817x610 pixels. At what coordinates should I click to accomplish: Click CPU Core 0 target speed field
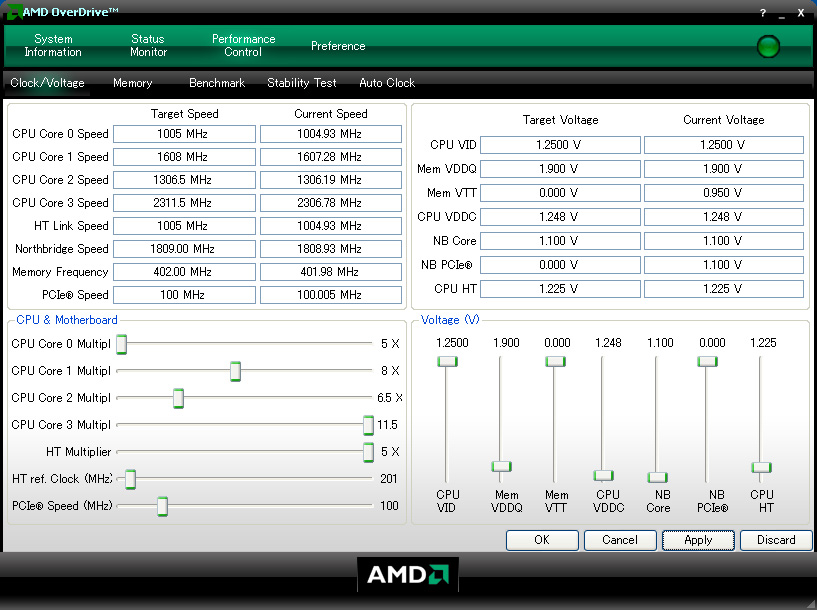pos(184,134)
